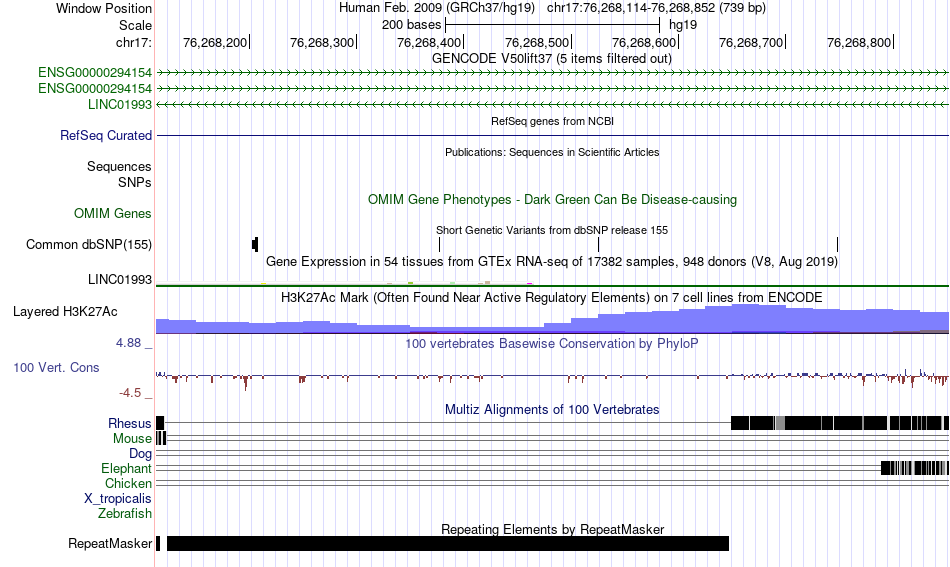Click the hg19 assembly label

click(683, 25)
